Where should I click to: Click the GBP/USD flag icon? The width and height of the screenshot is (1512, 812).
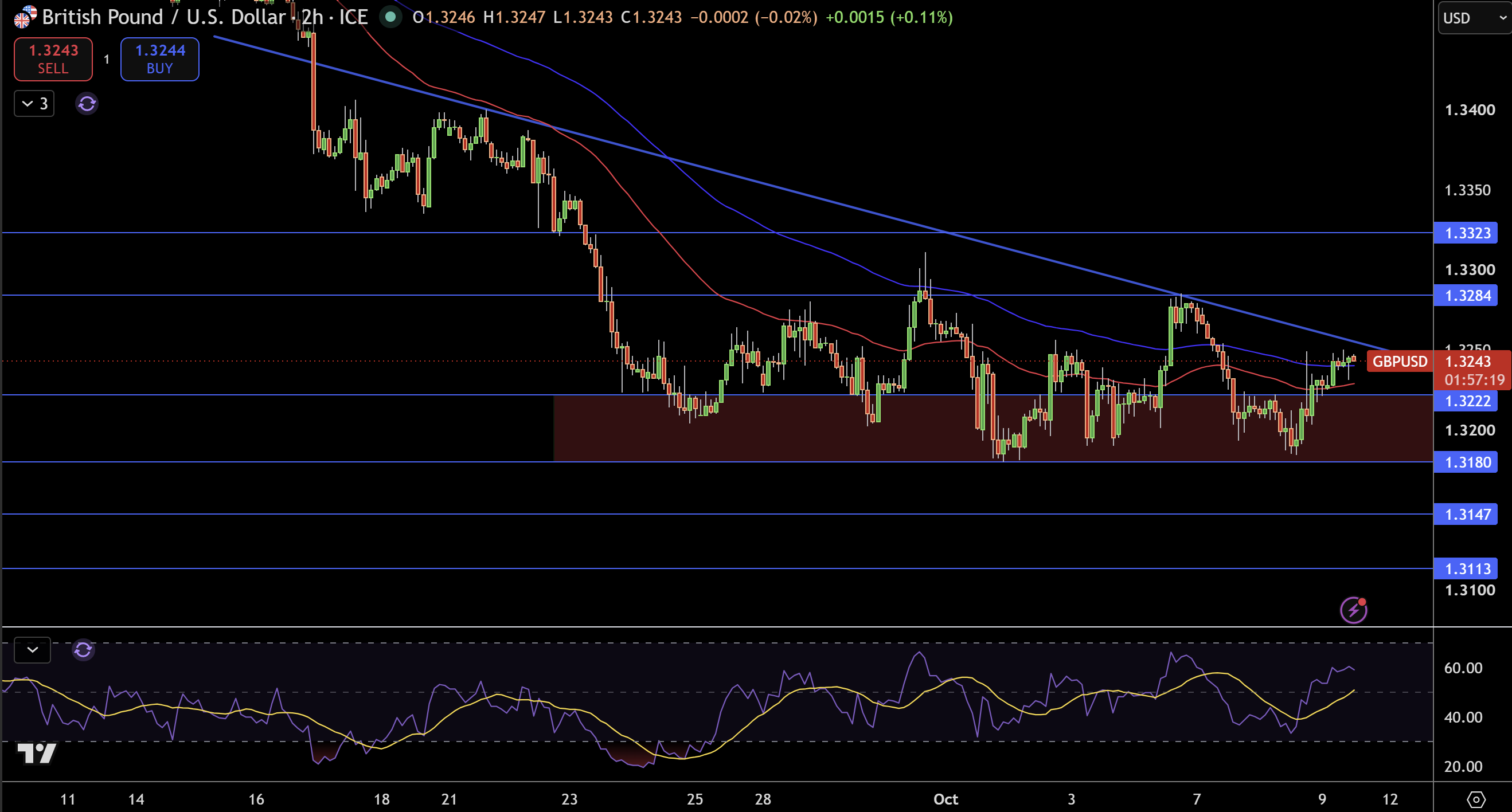(25, 18)
